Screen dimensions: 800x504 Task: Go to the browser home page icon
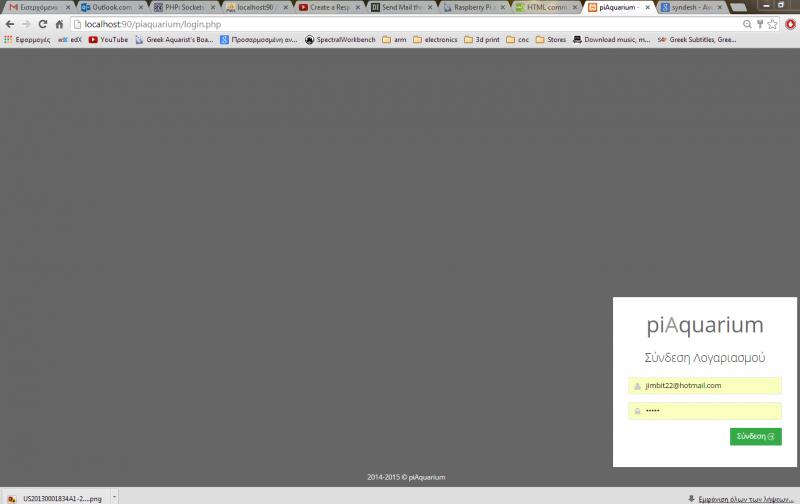click(59, 23)
